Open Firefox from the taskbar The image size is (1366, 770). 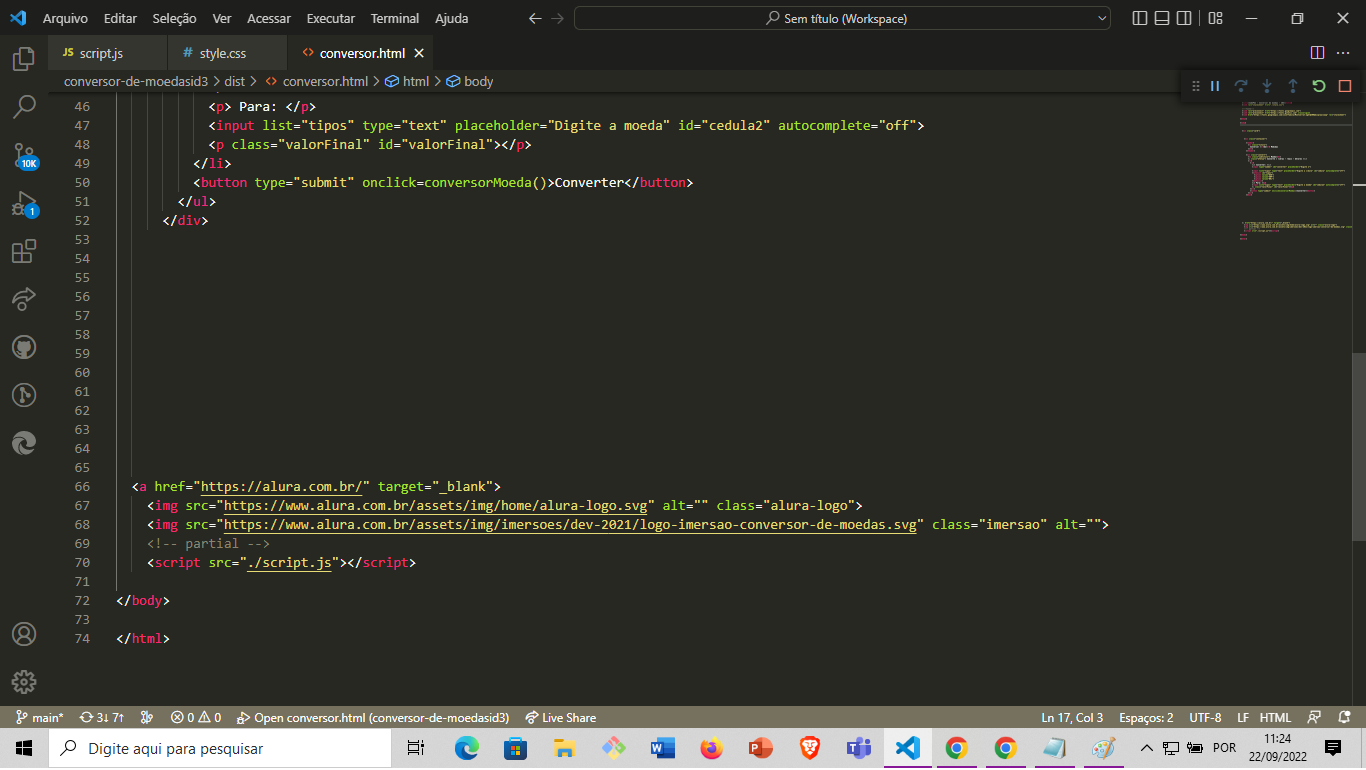tap(711, 748)
